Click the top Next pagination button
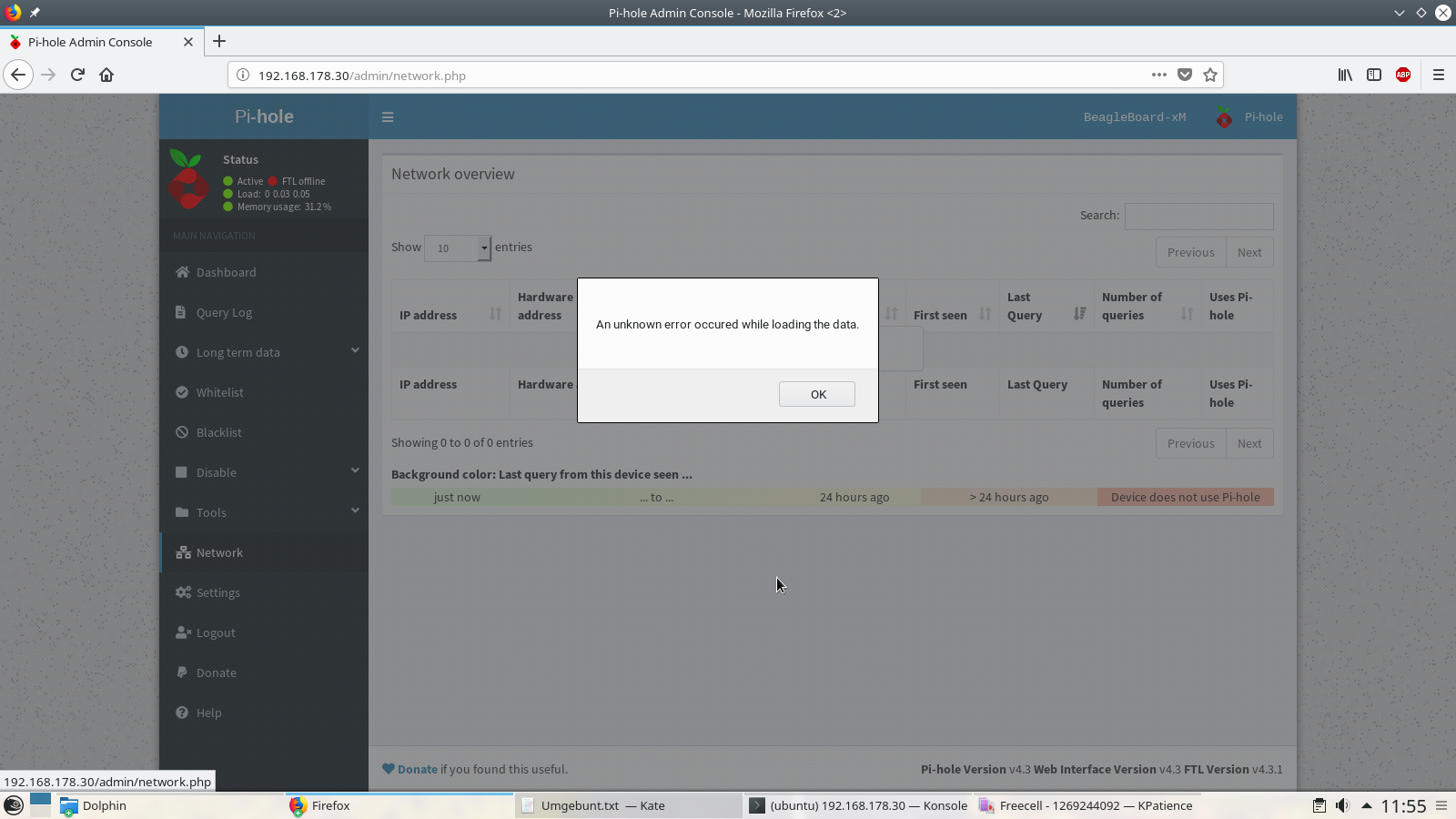1456x819 pixels. [x=1249, y=253]
